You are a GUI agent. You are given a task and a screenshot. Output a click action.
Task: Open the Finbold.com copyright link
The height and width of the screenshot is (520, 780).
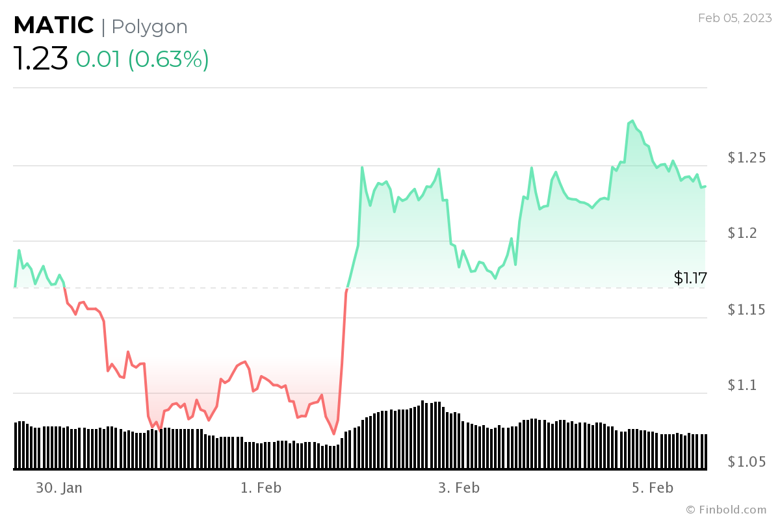tap(727, 509)
